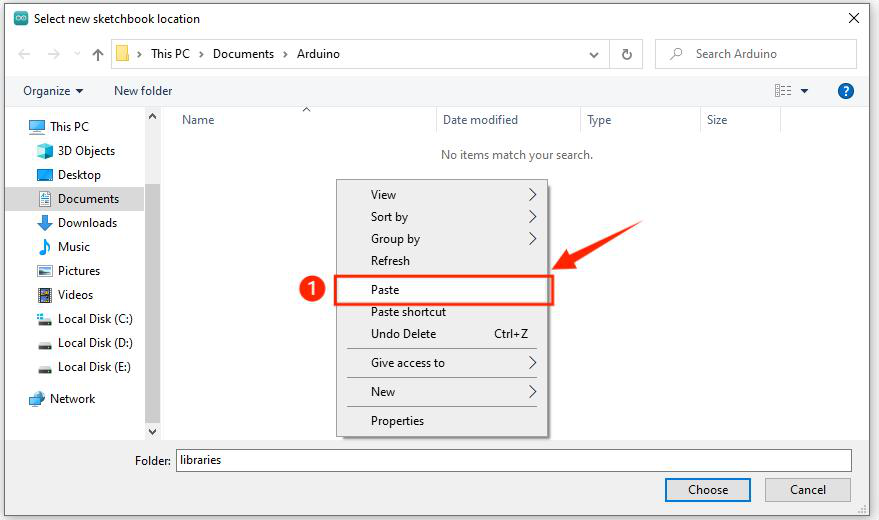Click Documents in breadcrumb path
Image resolution: width=879 pixels, height=520 pixels.
tap(243, 54)
